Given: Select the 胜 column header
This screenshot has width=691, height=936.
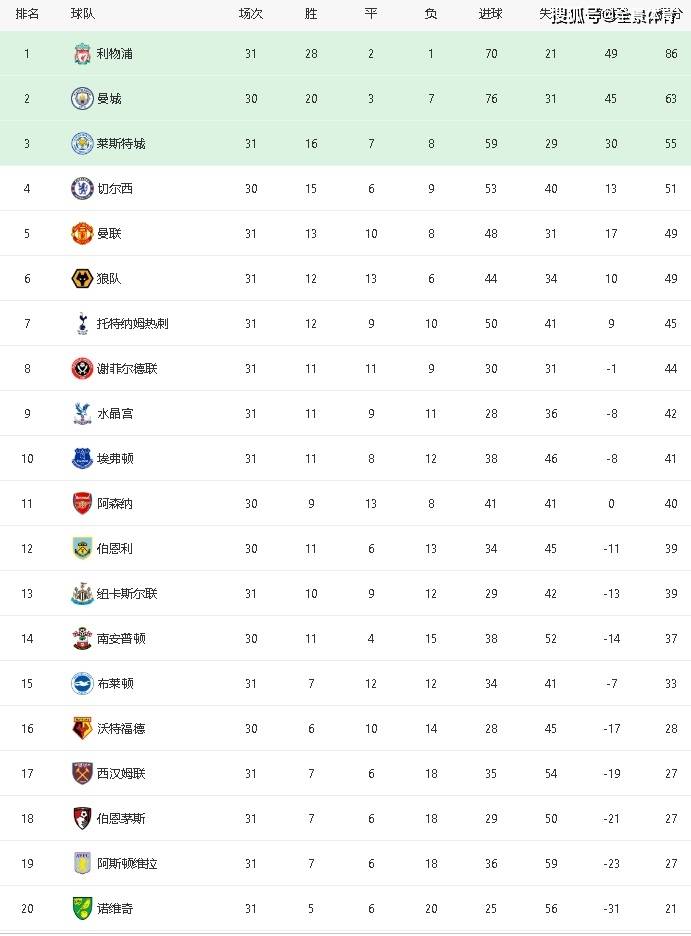Looking at the screenshot, I should pyautogui.click(x=311, y=14).
